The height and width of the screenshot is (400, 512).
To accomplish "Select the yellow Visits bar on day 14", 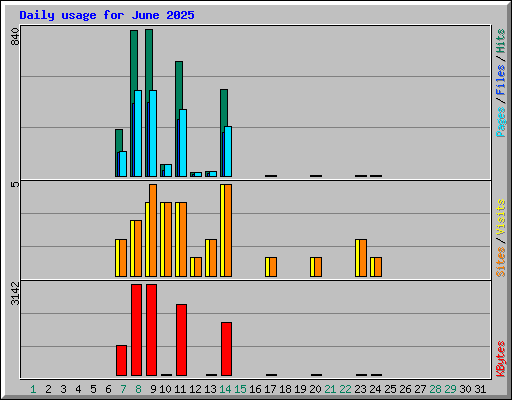I will [222, 230].
